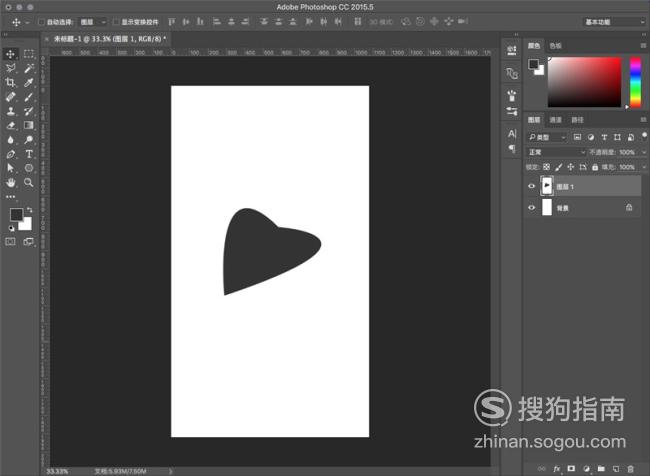This screenshot has width=650, height=476.
Task: Add a layer style with fx button
Action: pyautogui.click(x=556, y=469)
